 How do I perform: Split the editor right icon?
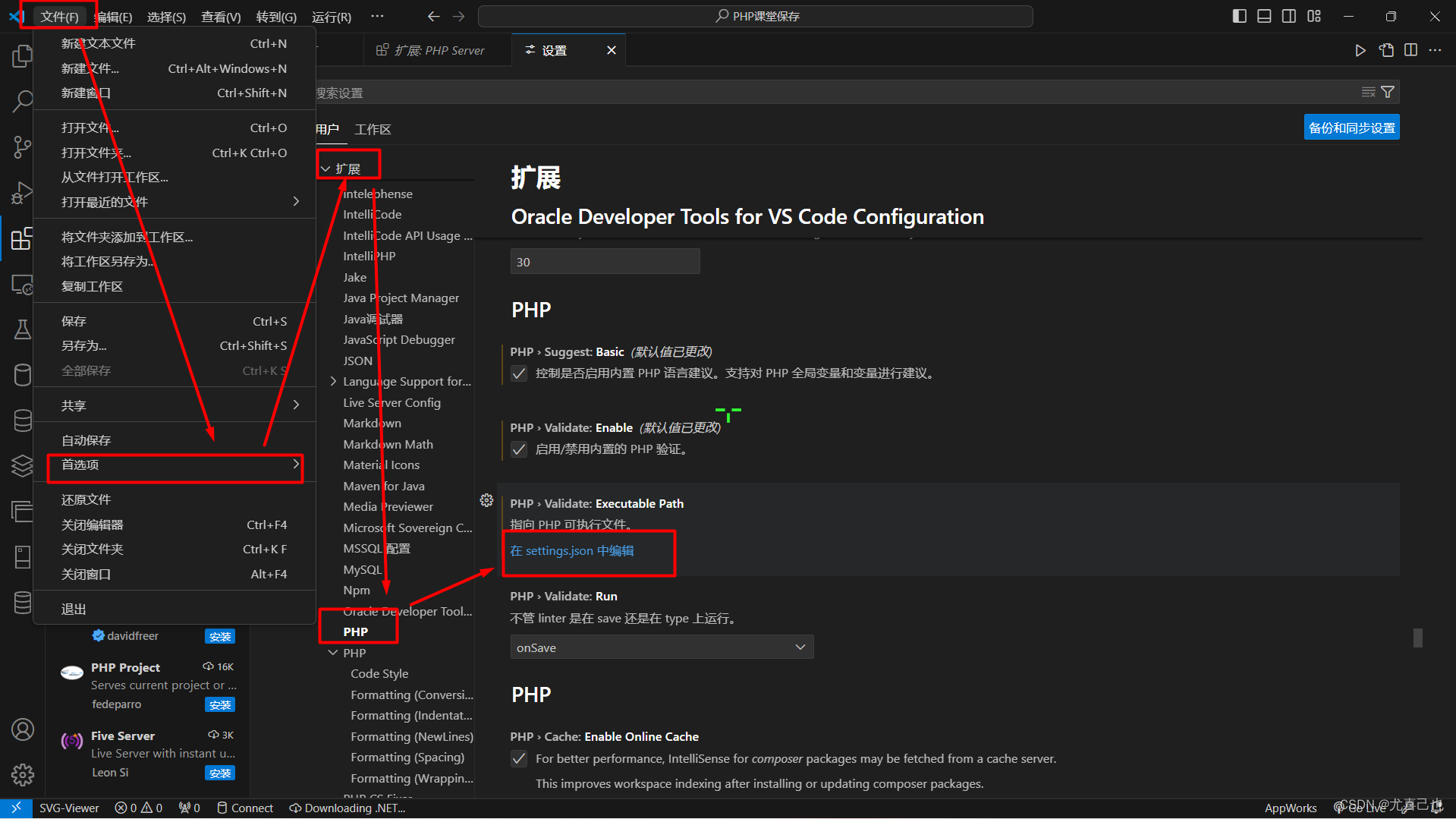click(1410, 50)
